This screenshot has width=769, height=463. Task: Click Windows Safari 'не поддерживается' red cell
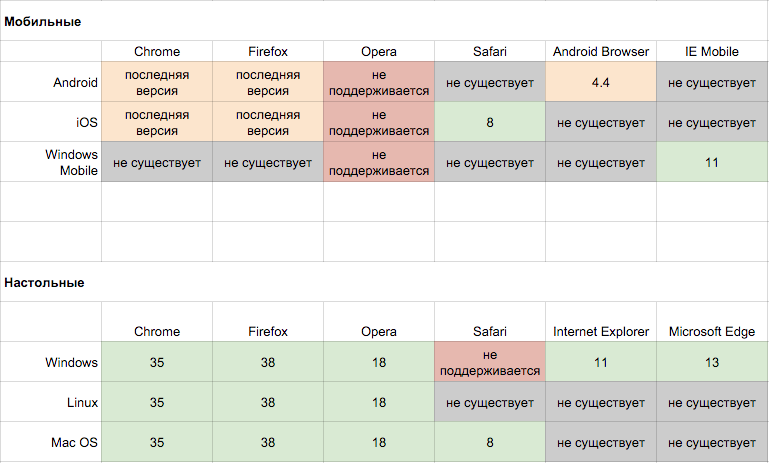pyautogui.click(x=490, y=362)
